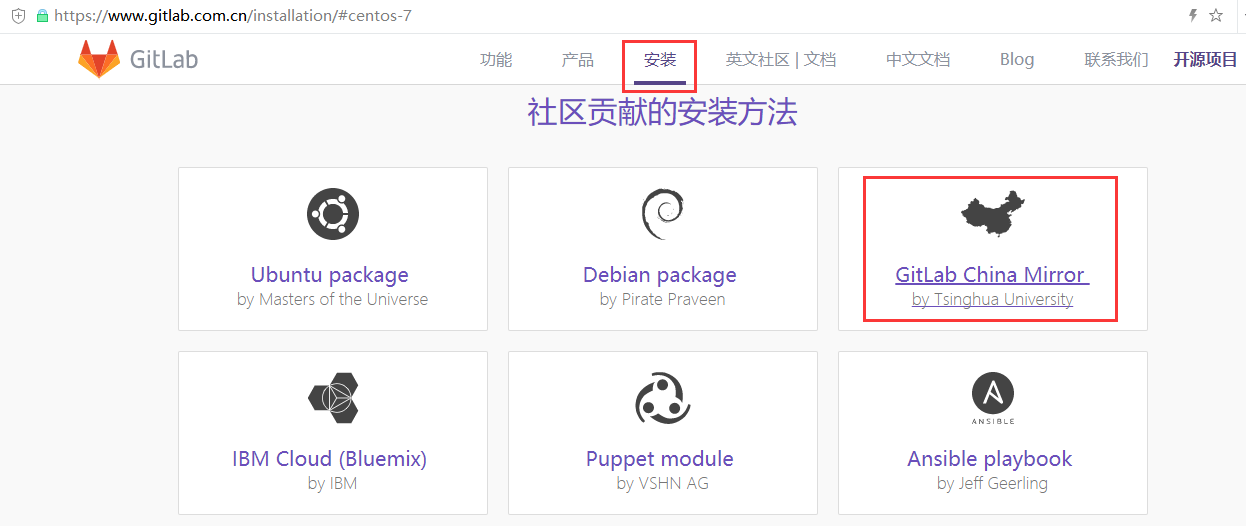Open the 联系我们 link
This screenshot has height=526, width=1246.
pos(1116,59)
